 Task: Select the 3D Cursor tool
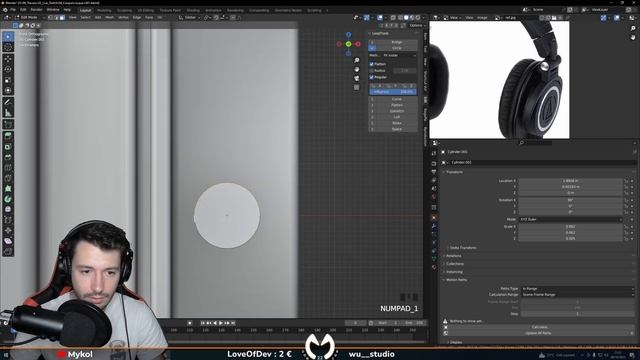click(8, 47)
